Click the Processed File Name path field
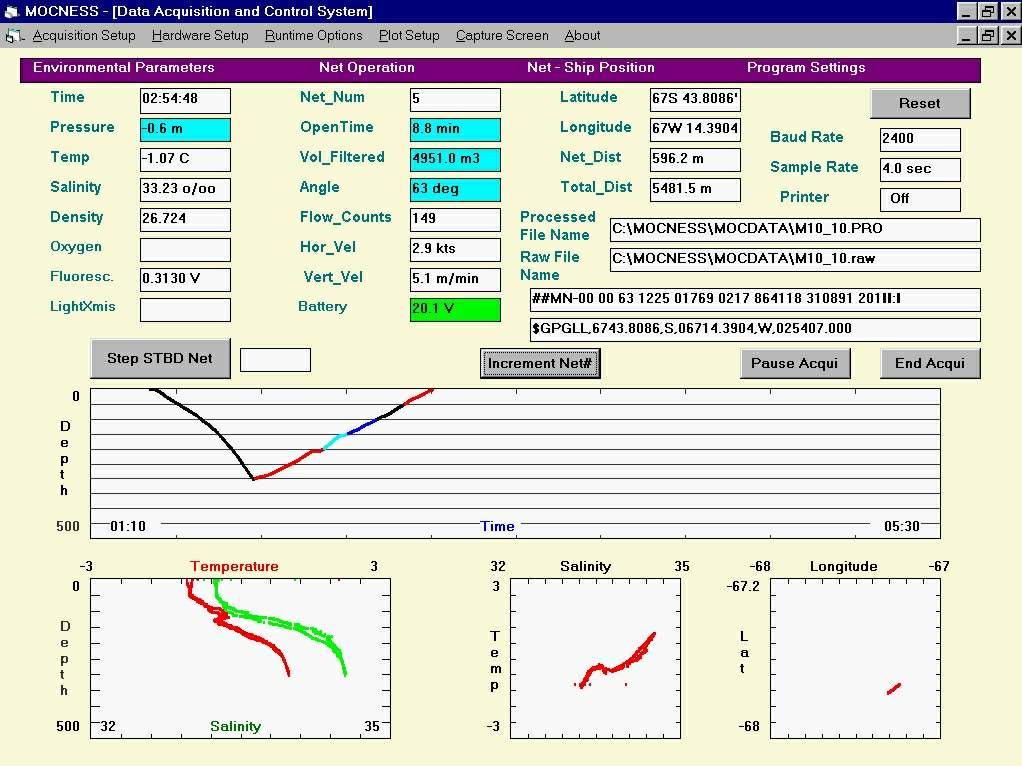The image size is (1022, 766). point(795,229)
